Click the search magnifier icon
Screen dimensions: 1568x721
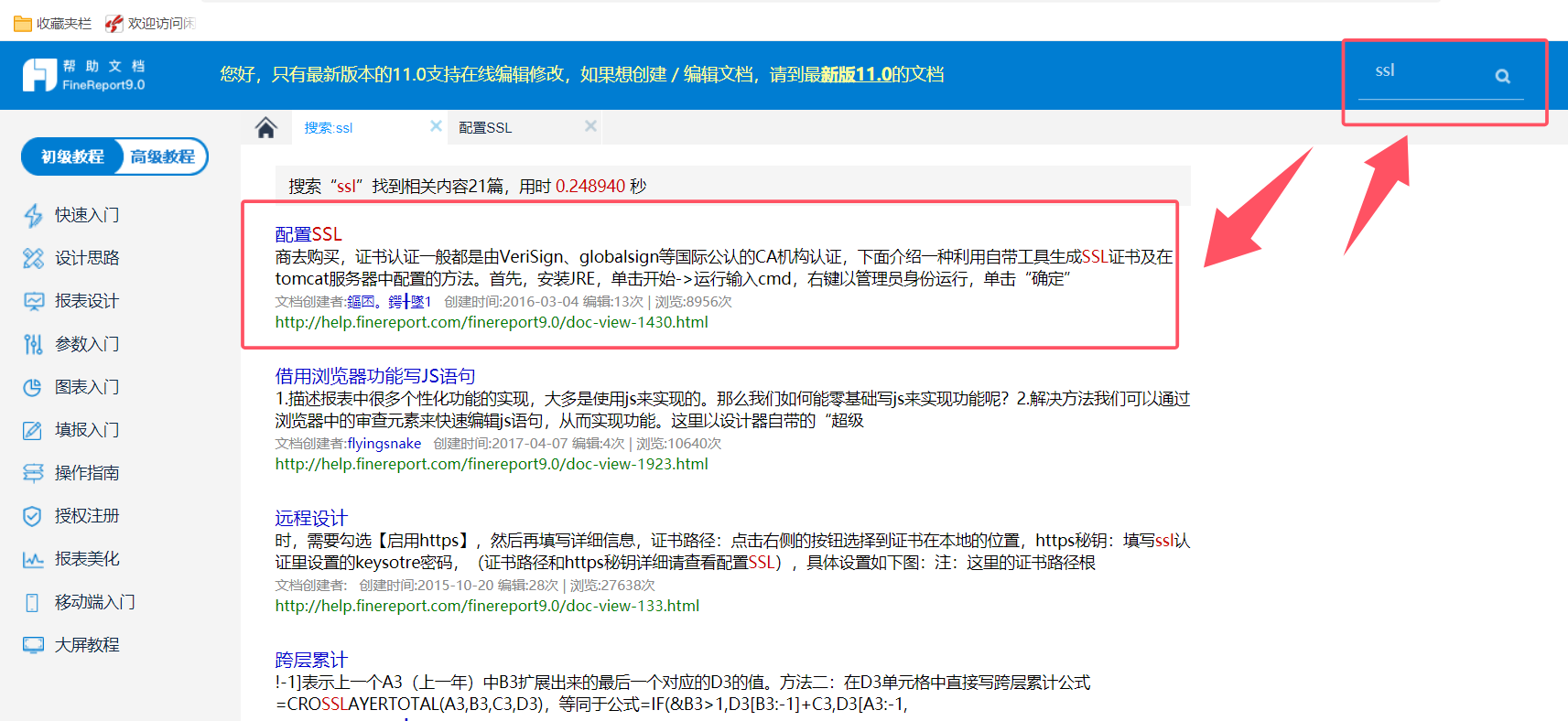tap(1502, 76)
